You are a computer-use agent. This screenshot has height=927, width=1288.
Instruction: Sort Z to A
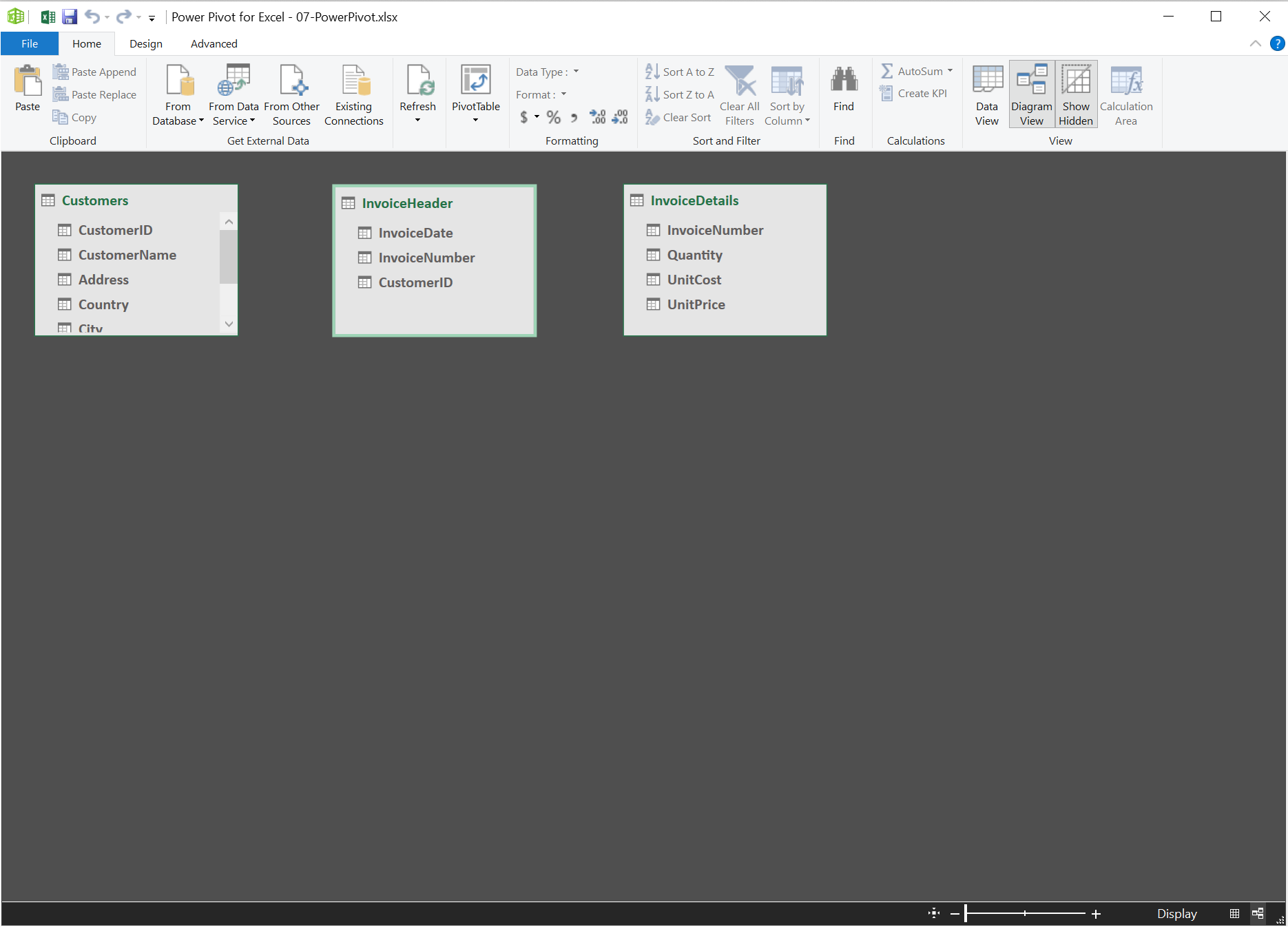[x=679, y=94]
